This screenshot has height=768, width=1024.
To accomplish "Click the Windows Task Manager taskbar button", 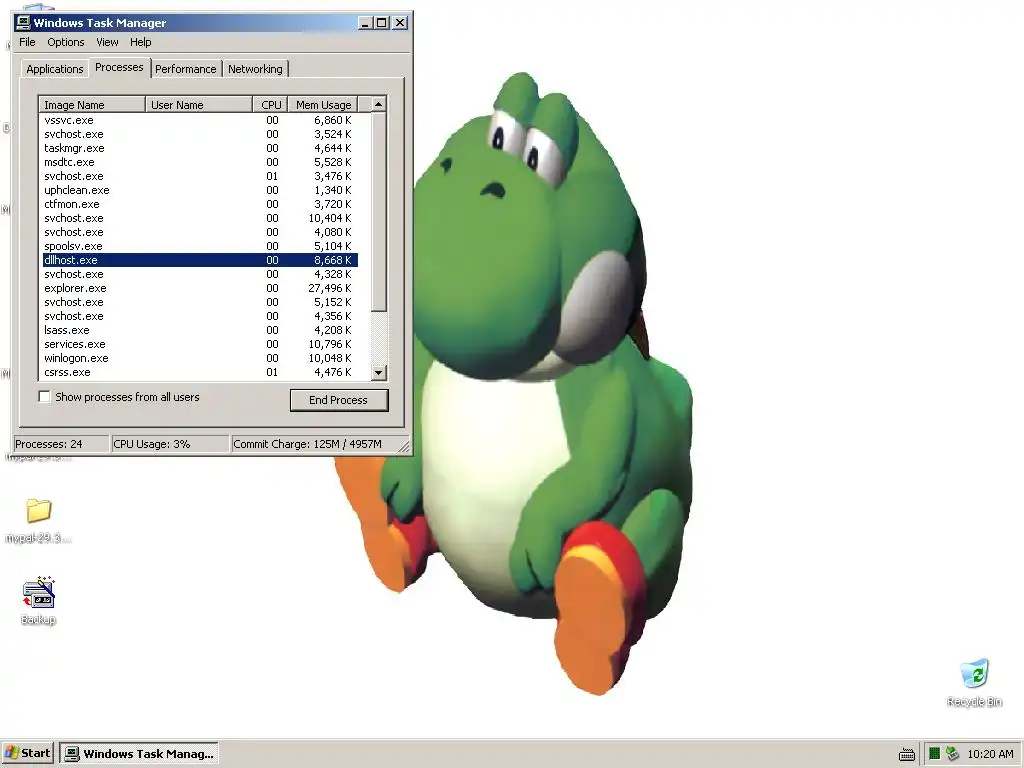I will tap(139, 754).
